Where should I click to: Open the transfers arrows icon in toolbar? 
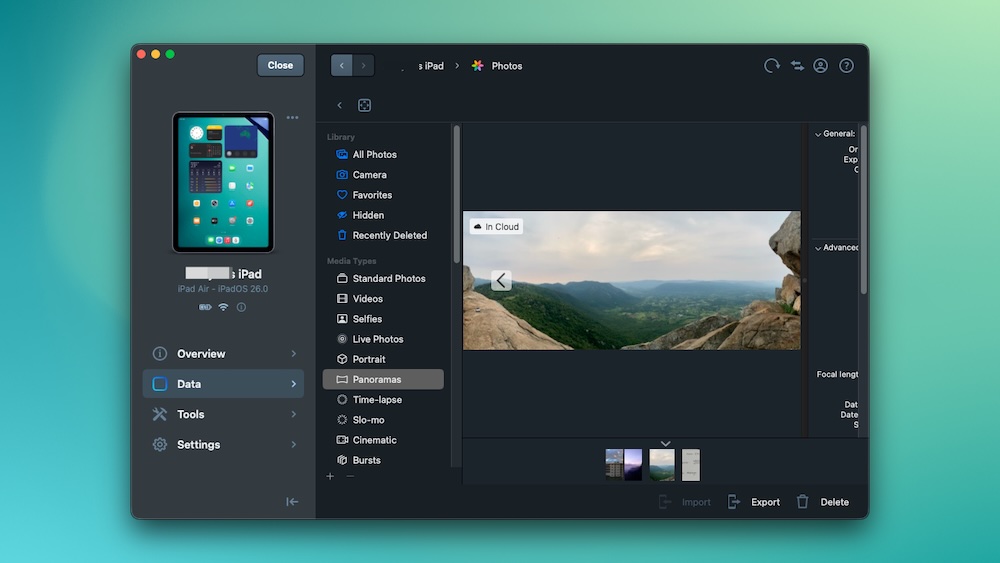pos(797,66)
